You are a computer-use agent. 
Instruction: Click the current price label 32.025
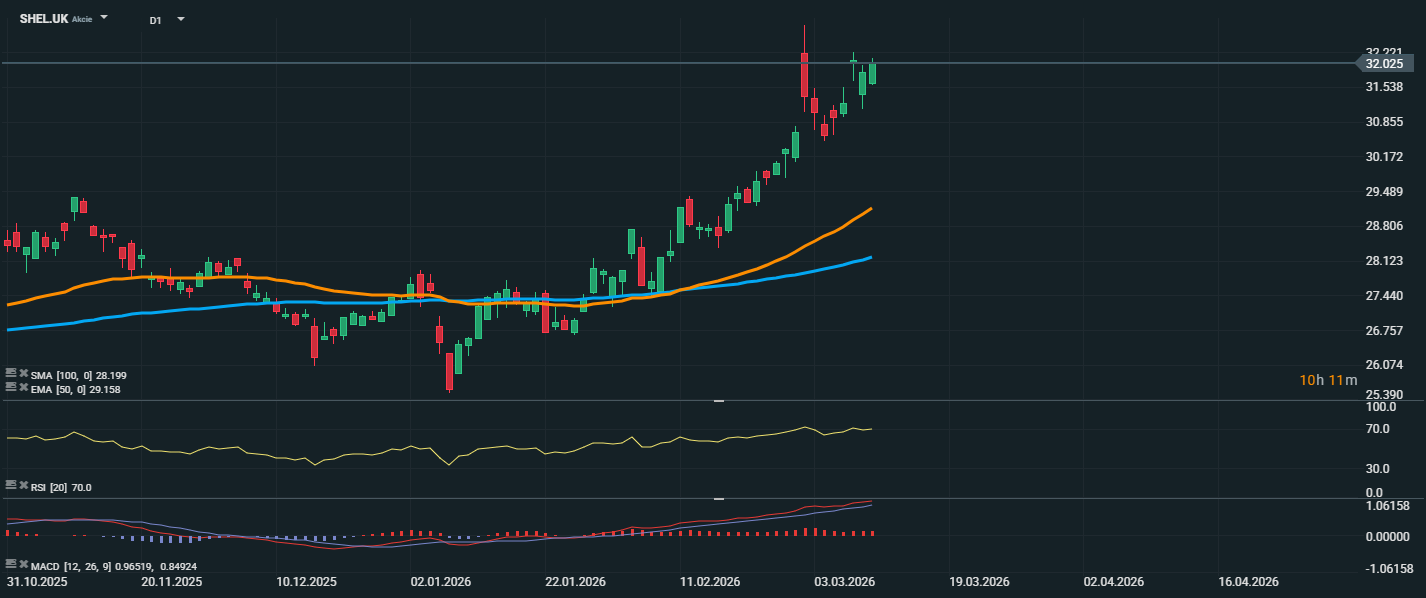tap(1385, 64)
